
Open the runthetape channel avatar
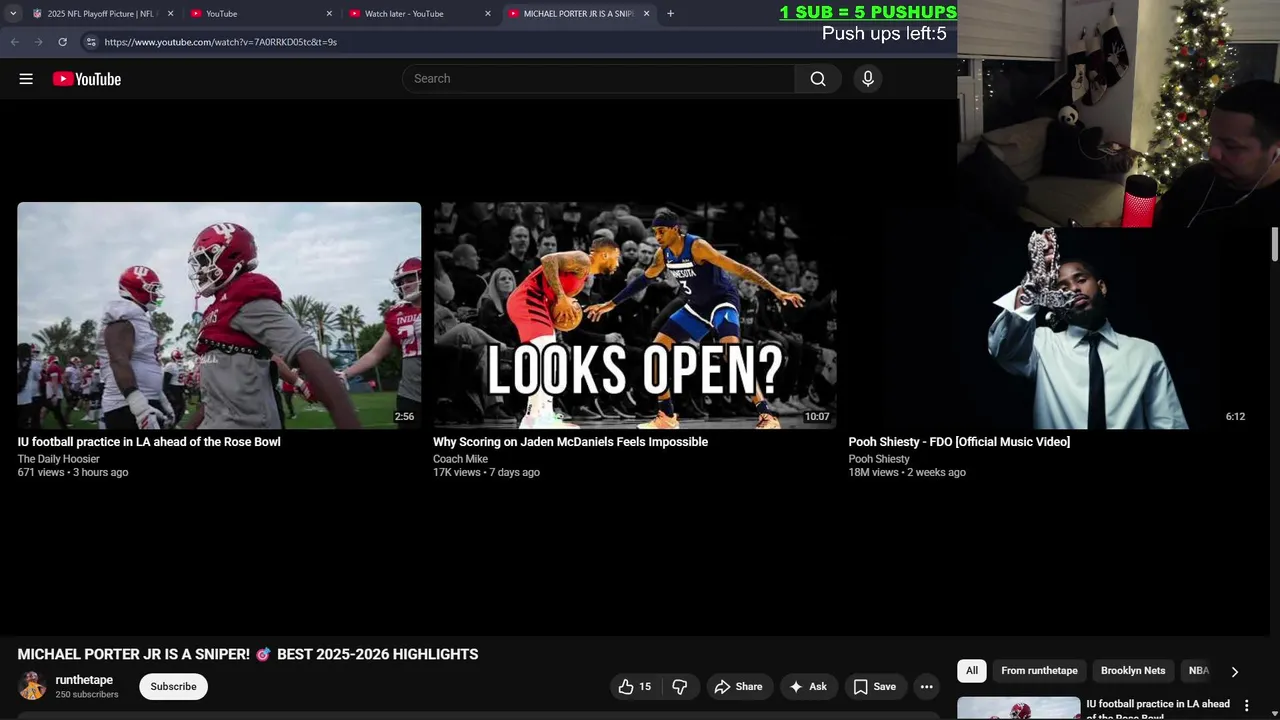[32, 686]
